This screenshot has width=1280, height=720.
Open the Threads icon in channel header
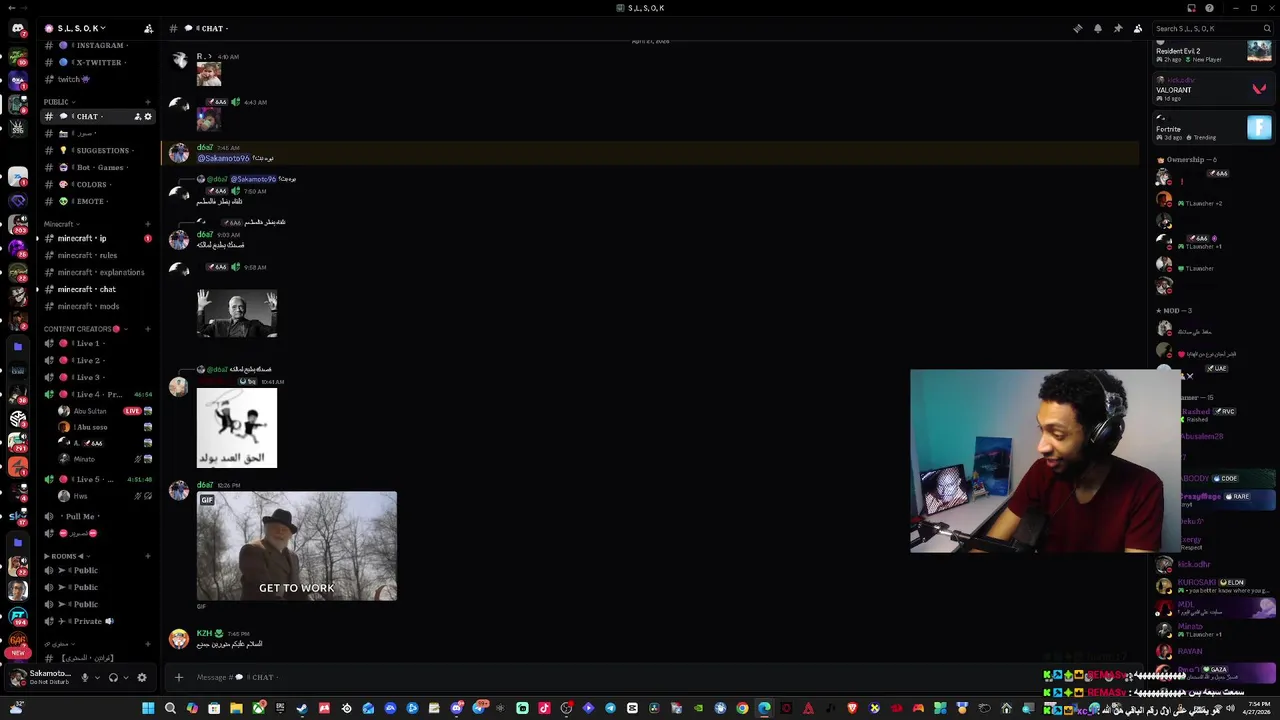point(1077,28)
